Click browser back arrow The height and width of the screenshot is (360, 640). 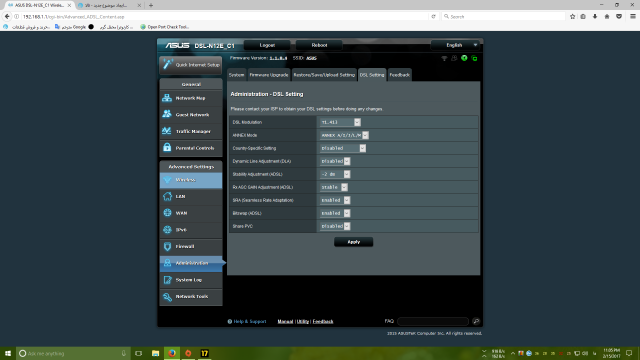click(7, 16)
